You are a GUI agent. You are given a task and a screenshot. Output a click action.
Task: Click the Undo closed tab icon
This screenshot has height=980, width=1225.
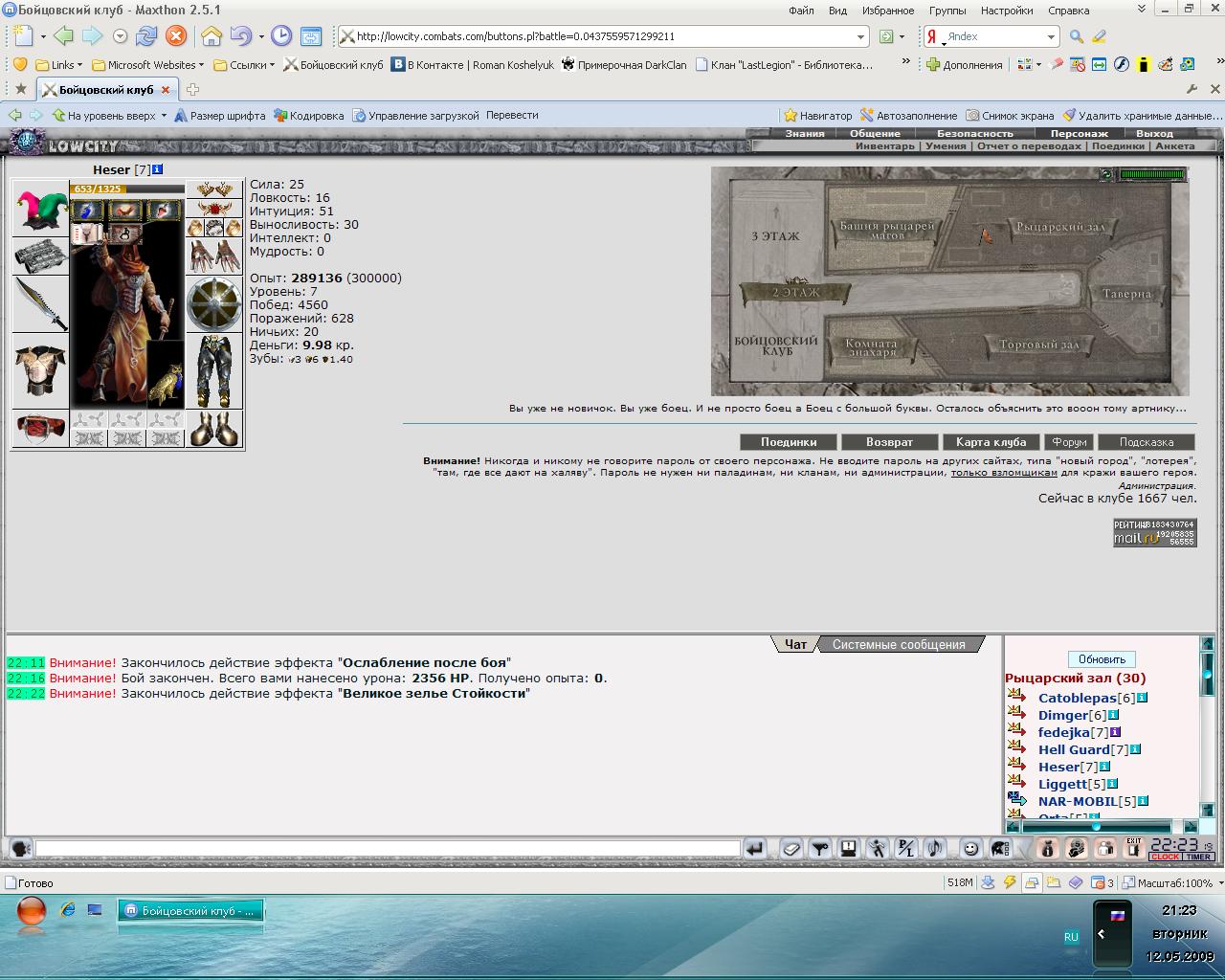pyautogui.click(x=241, y=36)
